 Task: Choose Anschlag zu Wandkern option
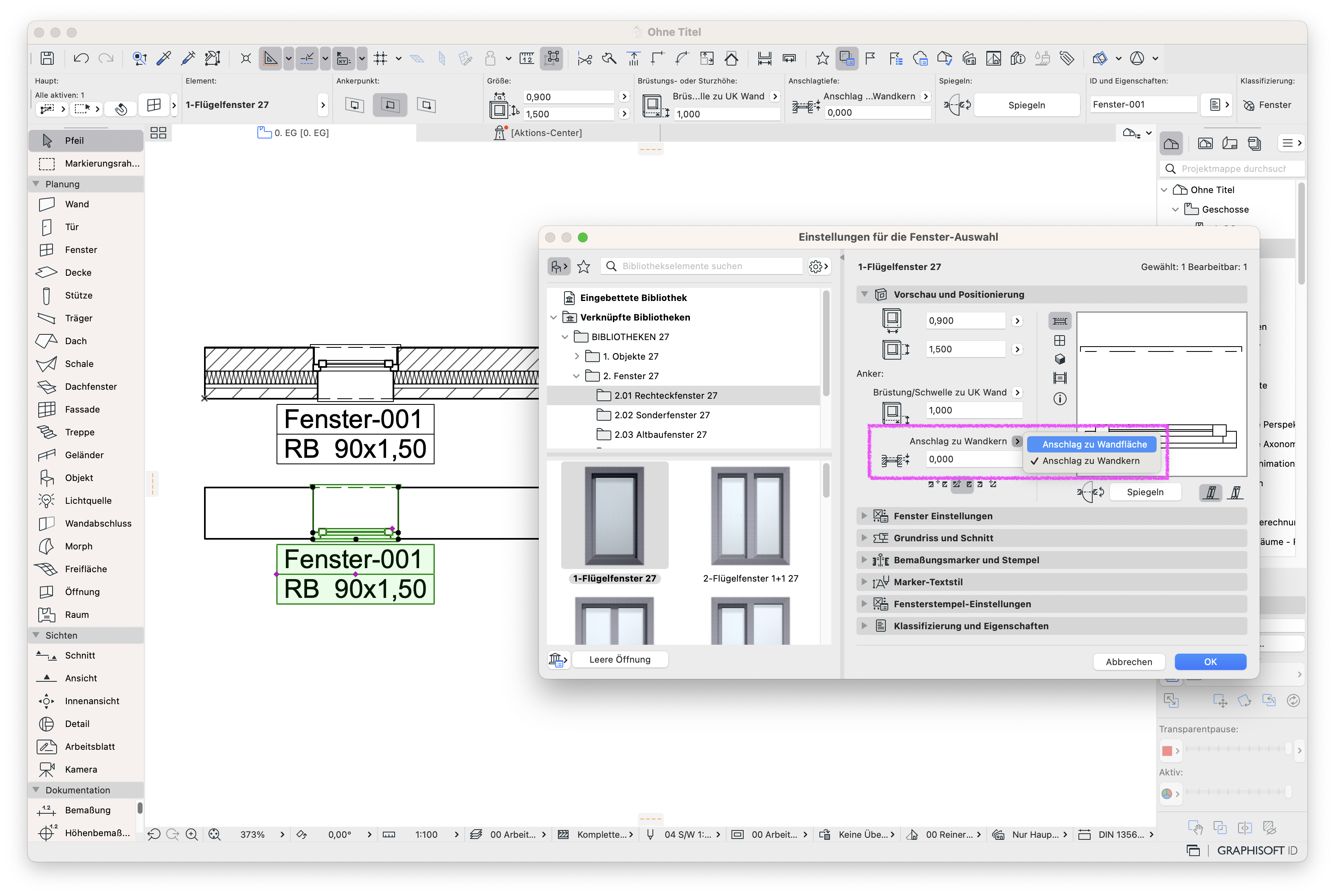[x=1091, y=461]
